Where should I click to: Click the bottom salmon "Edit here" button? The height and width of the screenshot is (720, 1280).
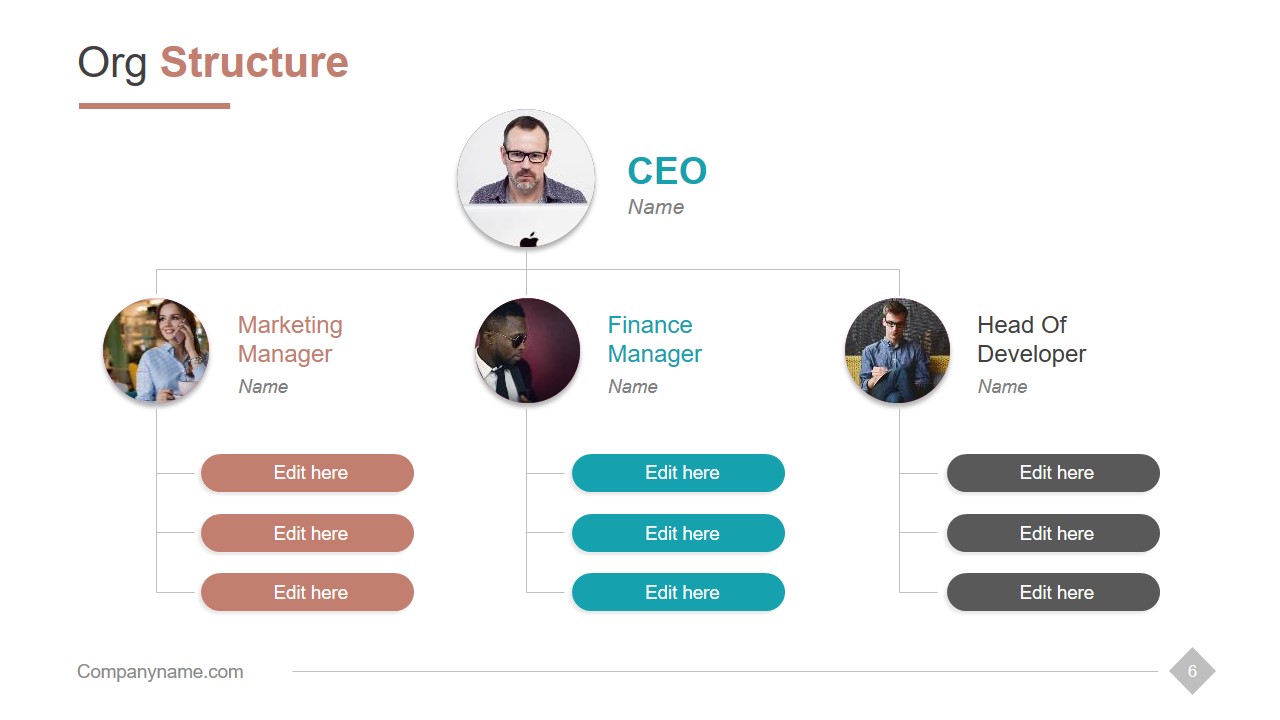click(307, 592)
